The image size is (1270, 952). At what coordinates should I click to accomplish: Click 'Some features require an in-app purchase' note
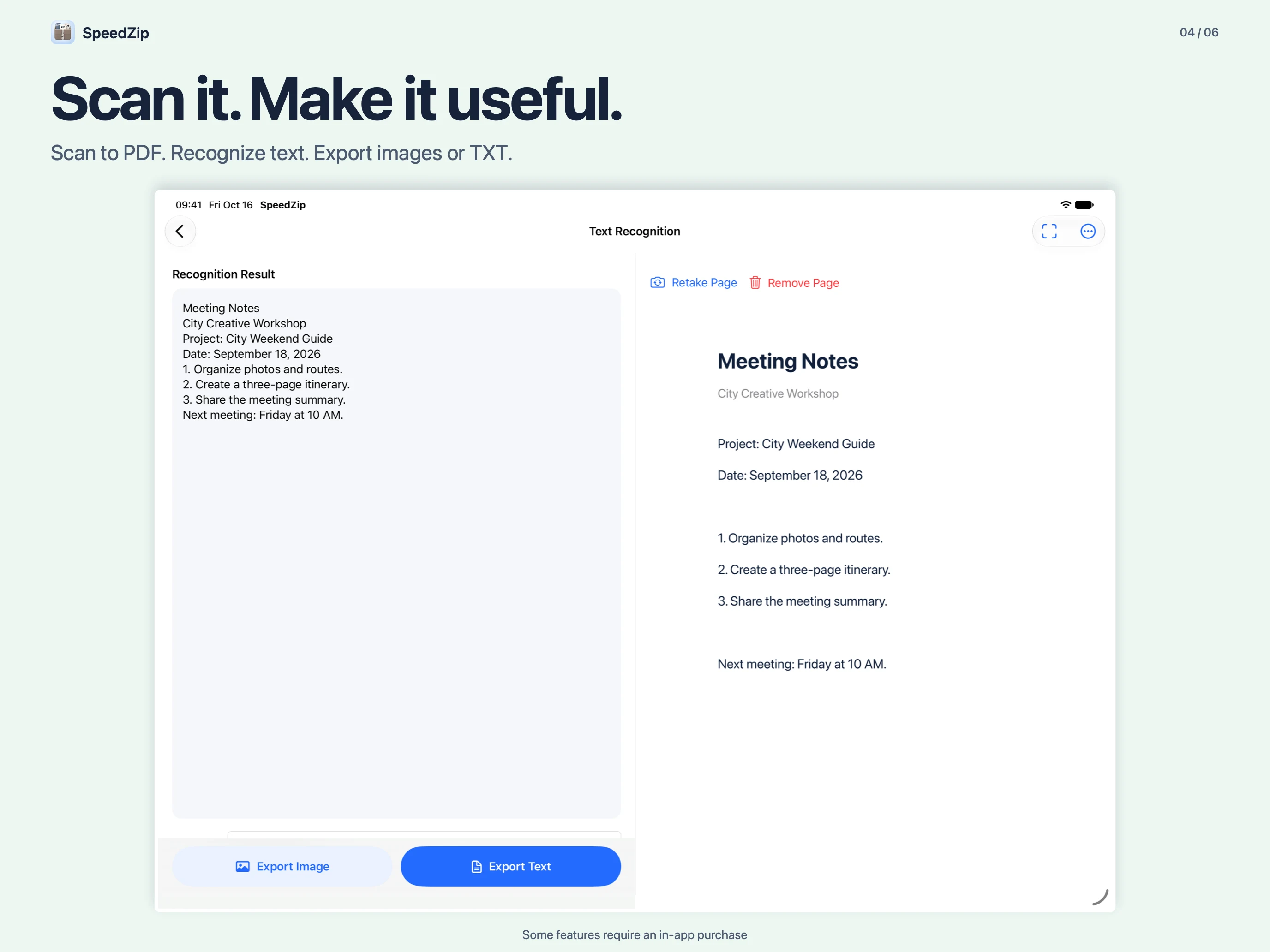tap(635, 935)
